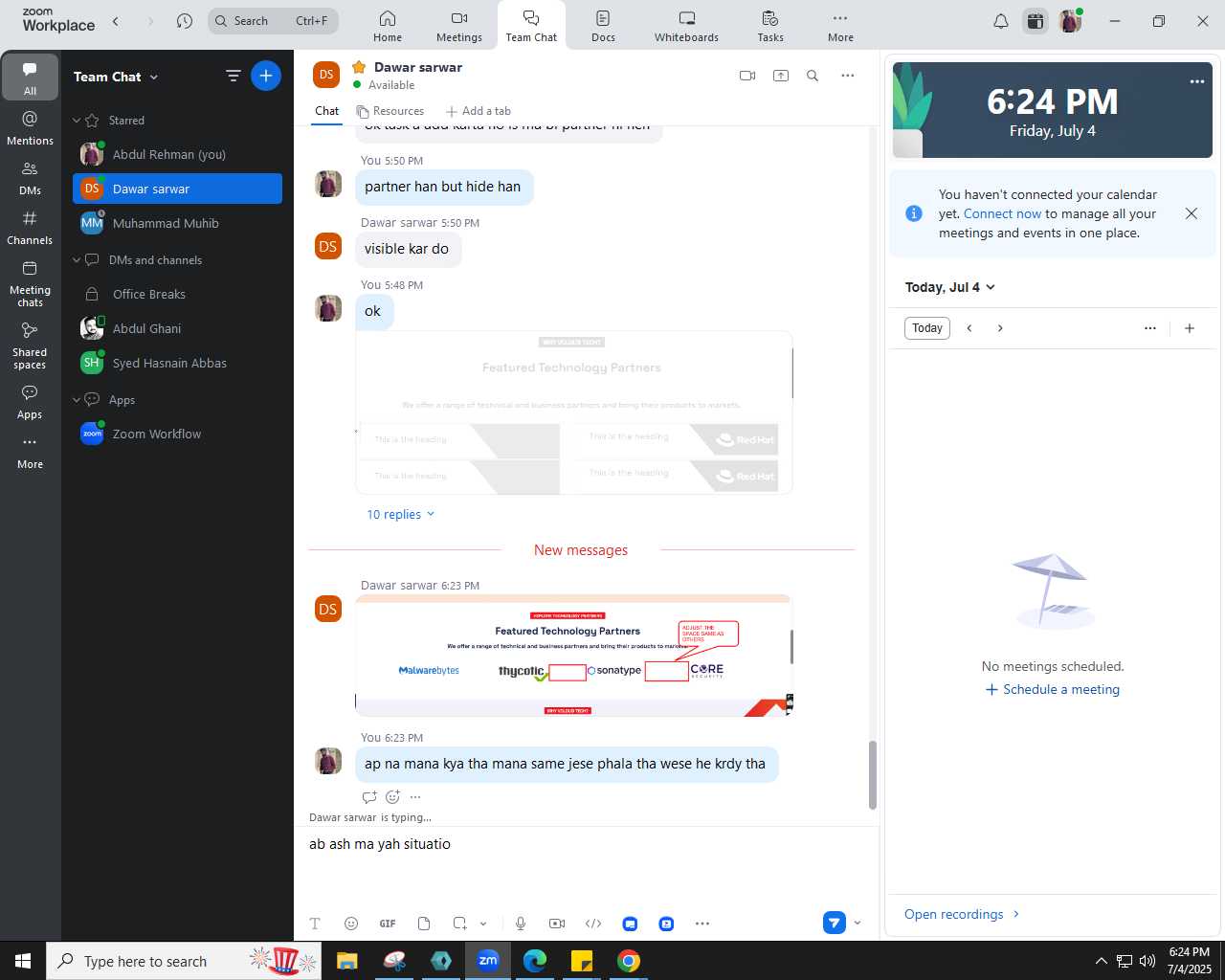1225x980 pixels.
Task: Open Syed Hasnain Abbas chat
Action: pyautogui.click(x=177, y=363)
